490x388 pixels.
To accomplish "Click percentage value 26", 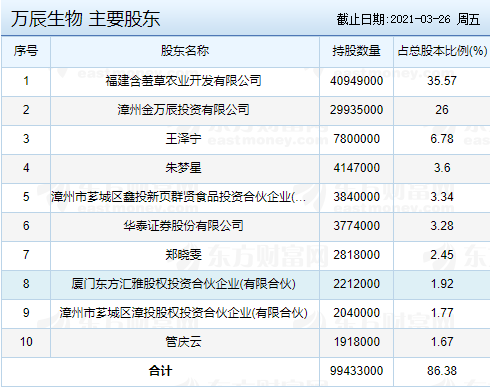I will pos(442,110).
